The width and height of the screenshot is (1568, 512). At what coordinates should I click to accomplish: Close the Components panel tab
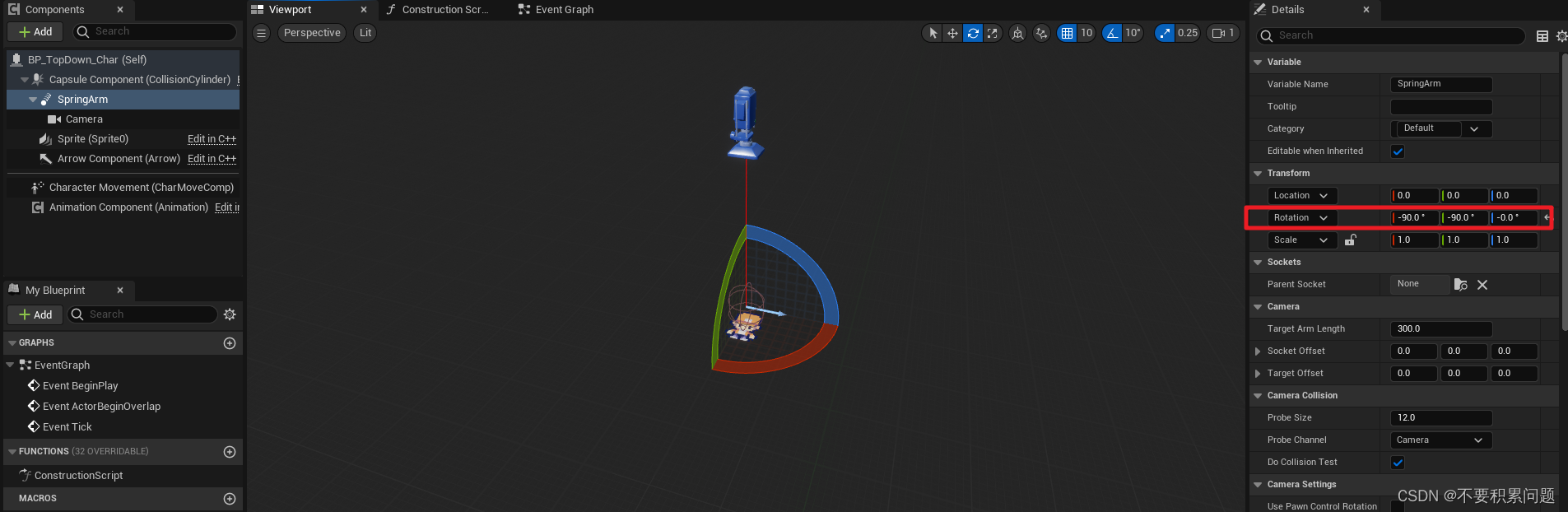pyautogui.click(x=120, y=10)
